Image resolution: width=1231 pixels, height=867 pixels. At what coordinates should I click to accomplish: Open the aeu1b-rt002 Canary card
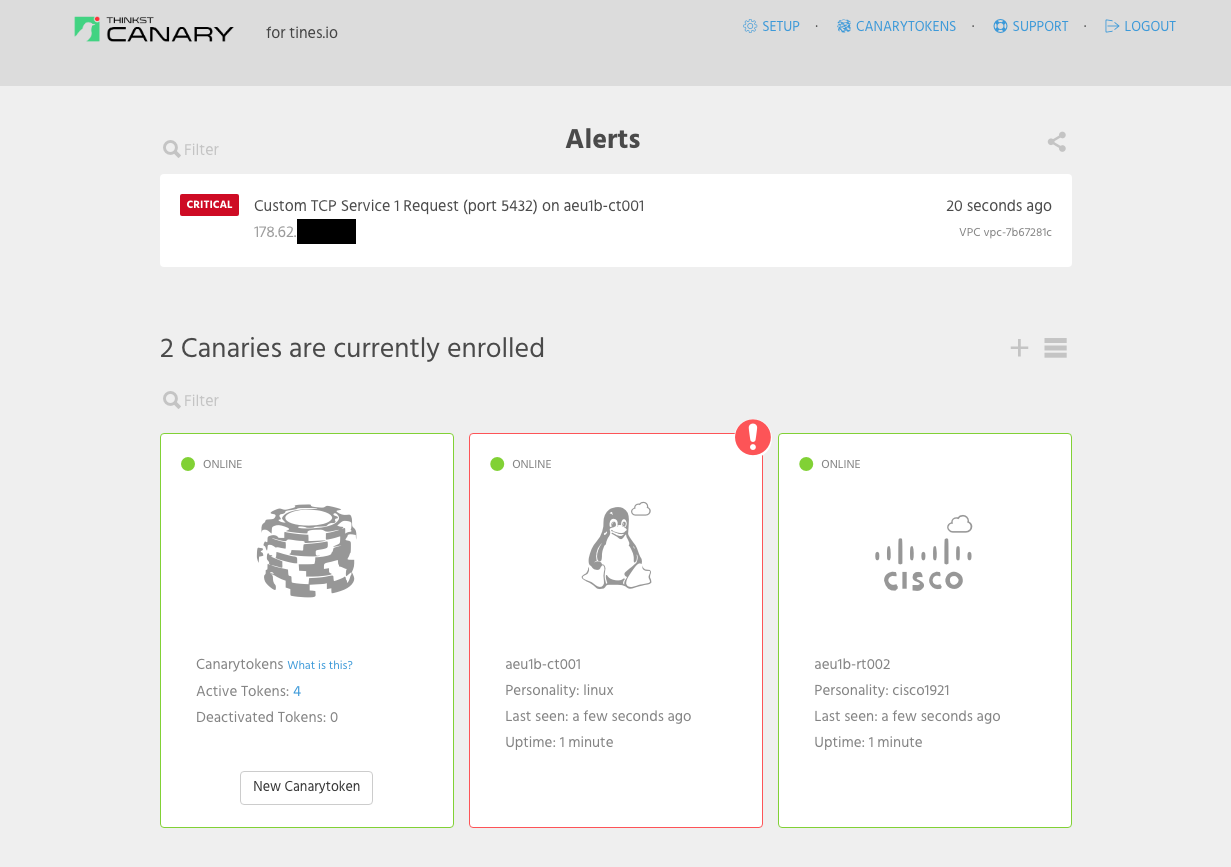coord(925,630)
